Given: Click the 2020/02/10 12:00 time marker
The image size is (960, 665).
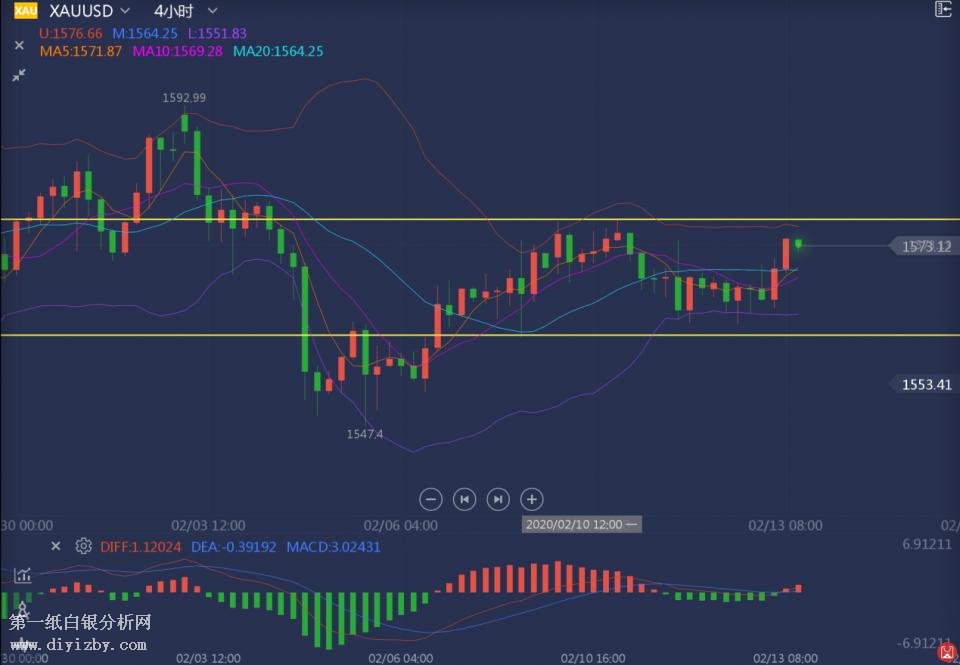Looking at the screenshot, I should pos(580,524).
